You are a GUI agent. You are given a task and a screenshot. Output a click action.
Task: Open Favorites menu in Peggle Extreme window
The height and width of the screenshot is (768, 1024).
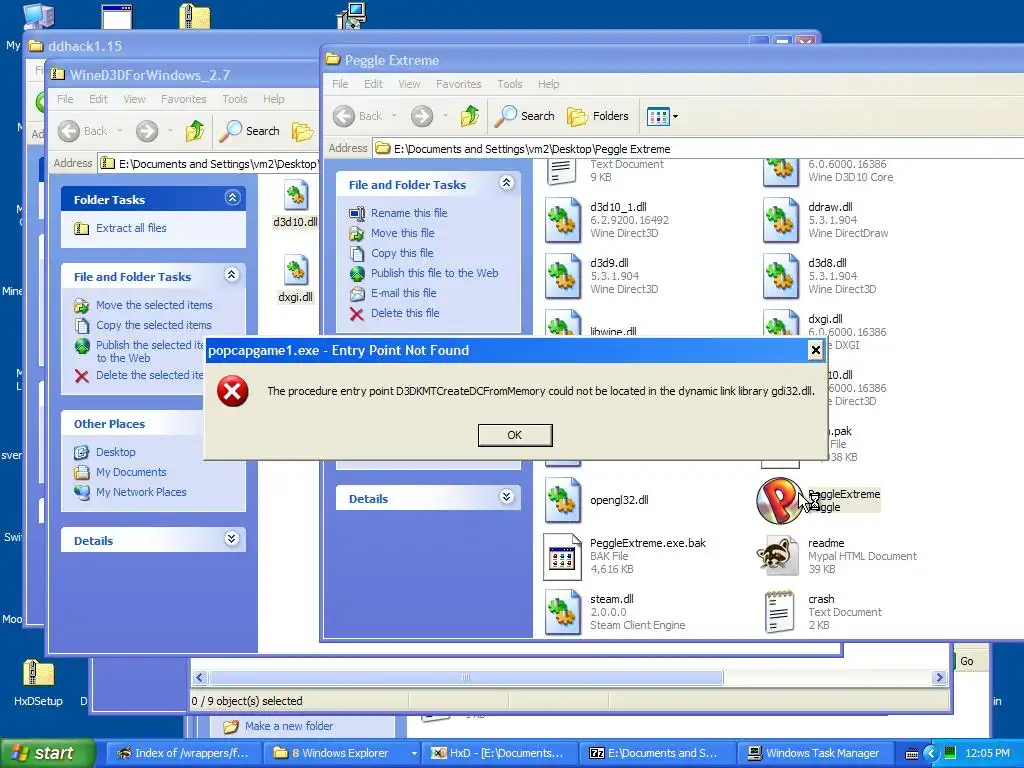[458, 84]
